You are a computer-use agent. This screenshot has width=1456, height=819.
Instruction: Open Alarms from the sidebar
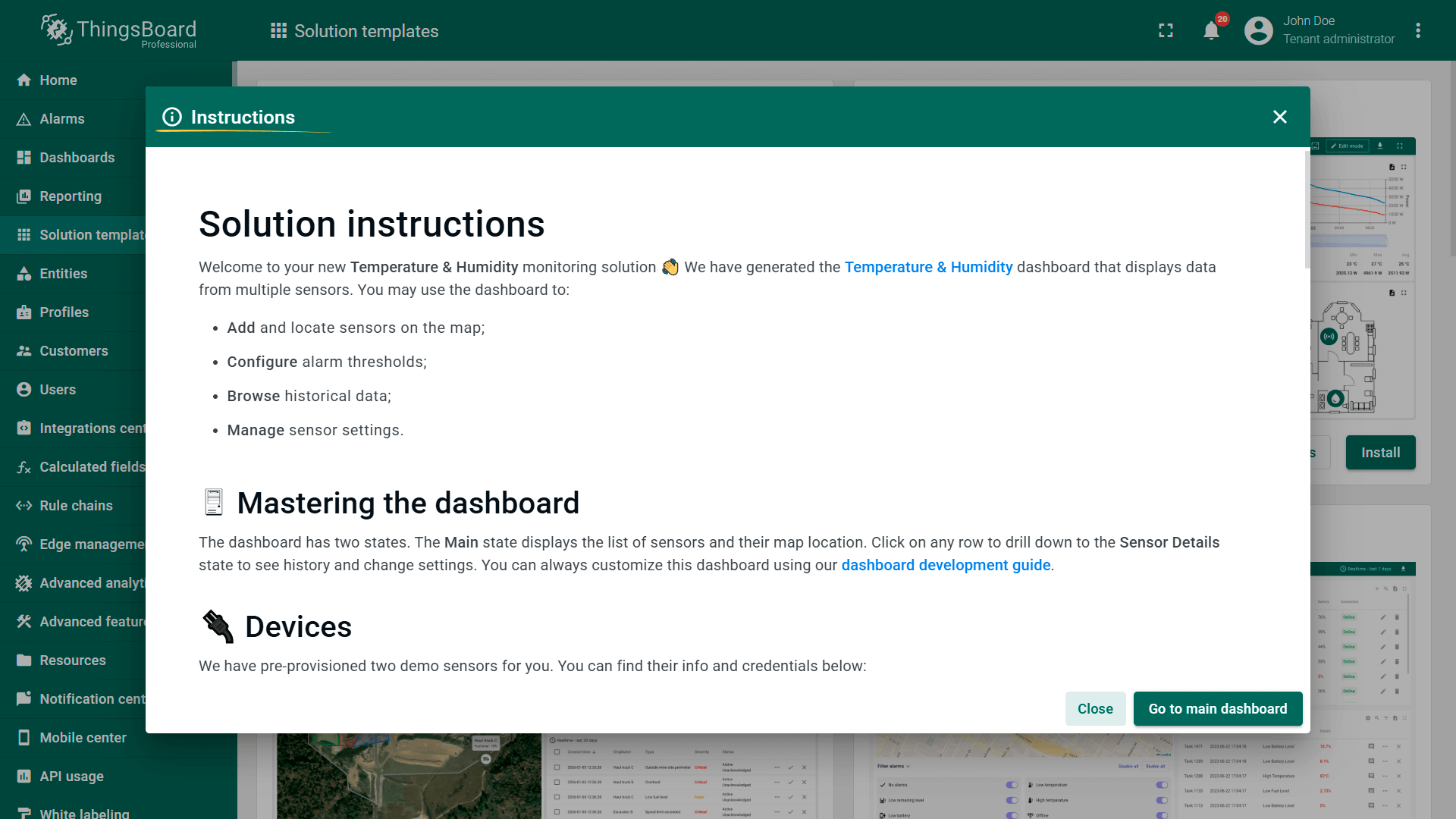pos(62,119)
